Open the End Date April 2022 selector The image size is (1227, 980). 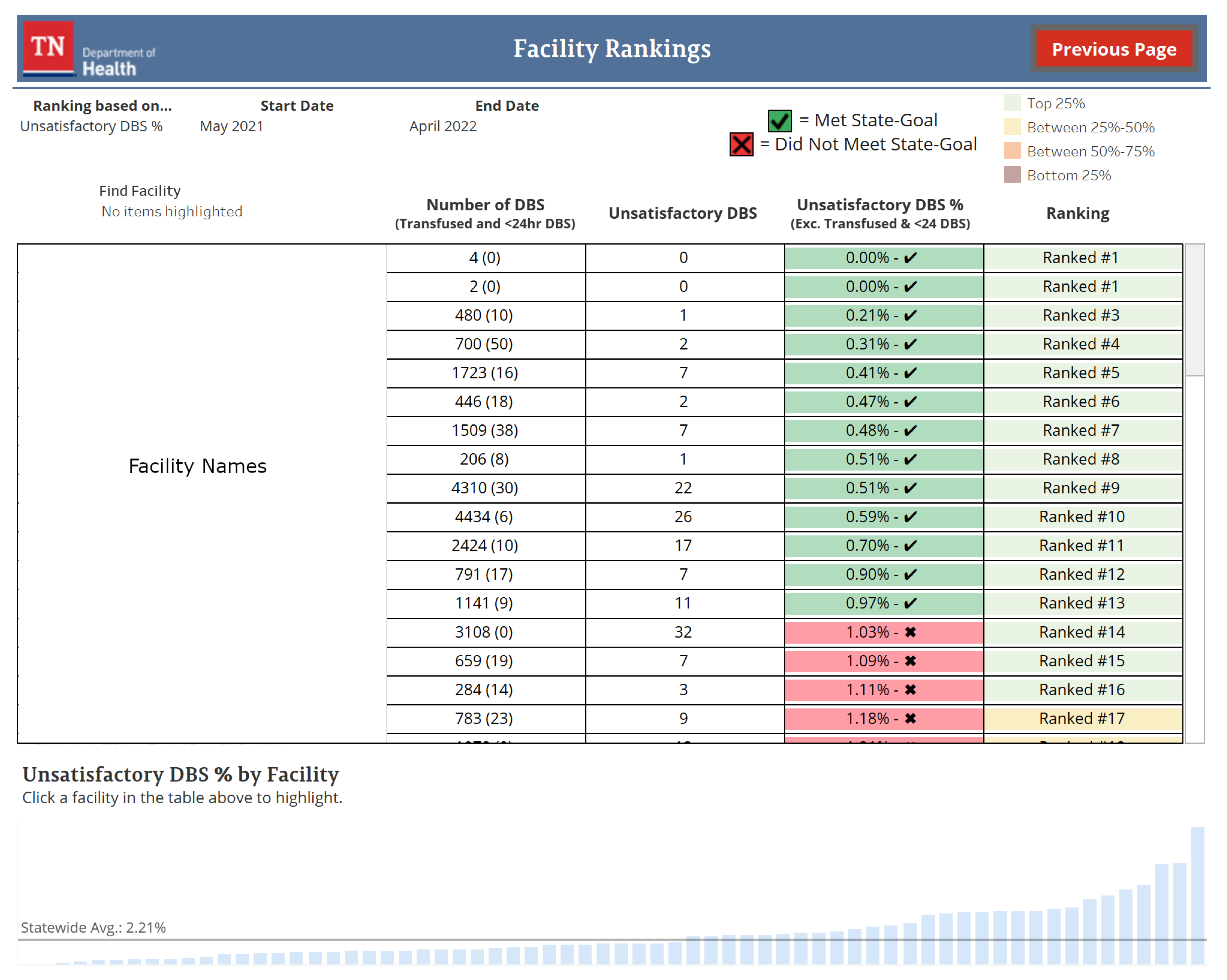(x=443, y=126)
